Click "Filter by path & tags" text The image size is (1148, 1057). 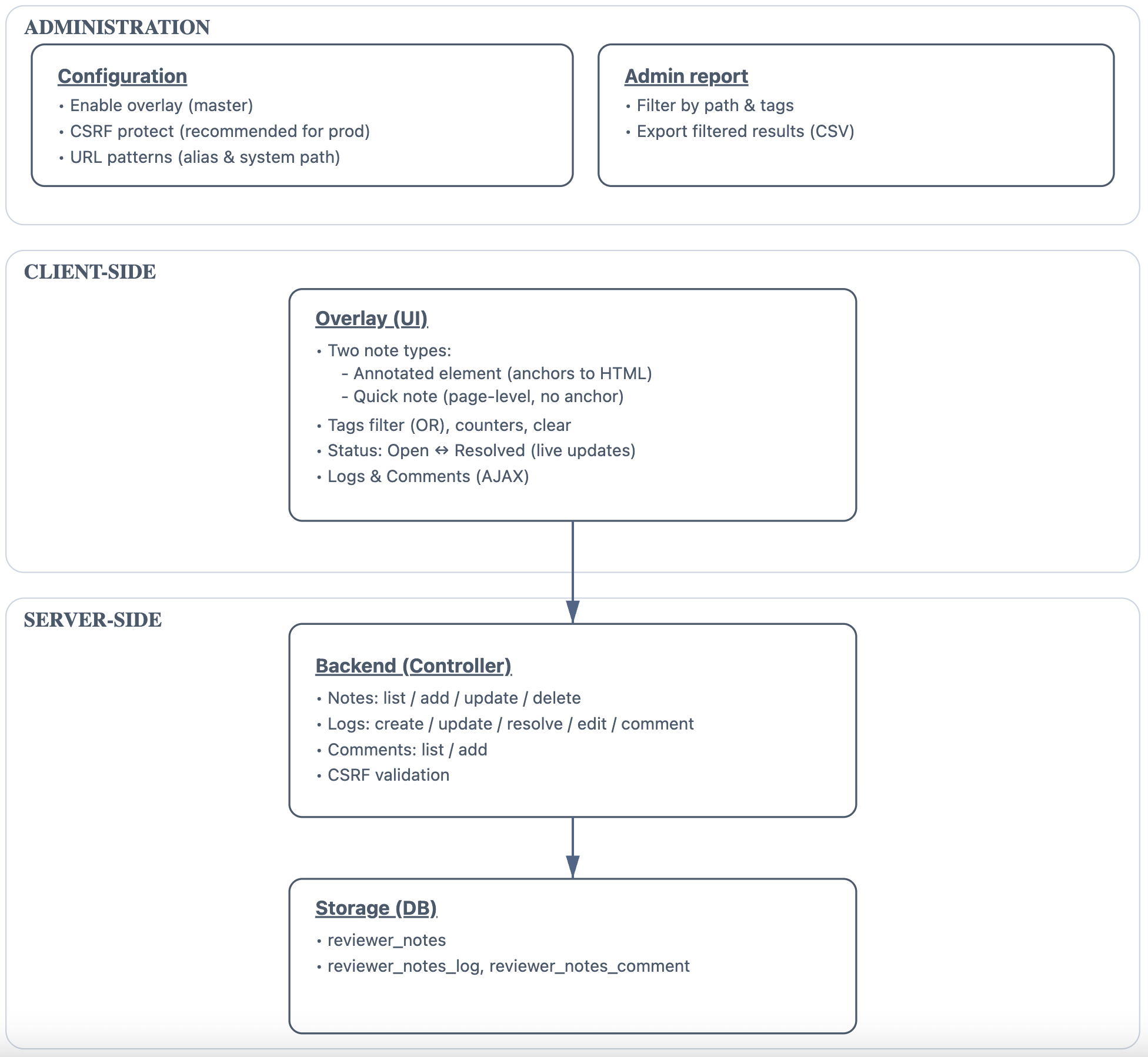715,106
